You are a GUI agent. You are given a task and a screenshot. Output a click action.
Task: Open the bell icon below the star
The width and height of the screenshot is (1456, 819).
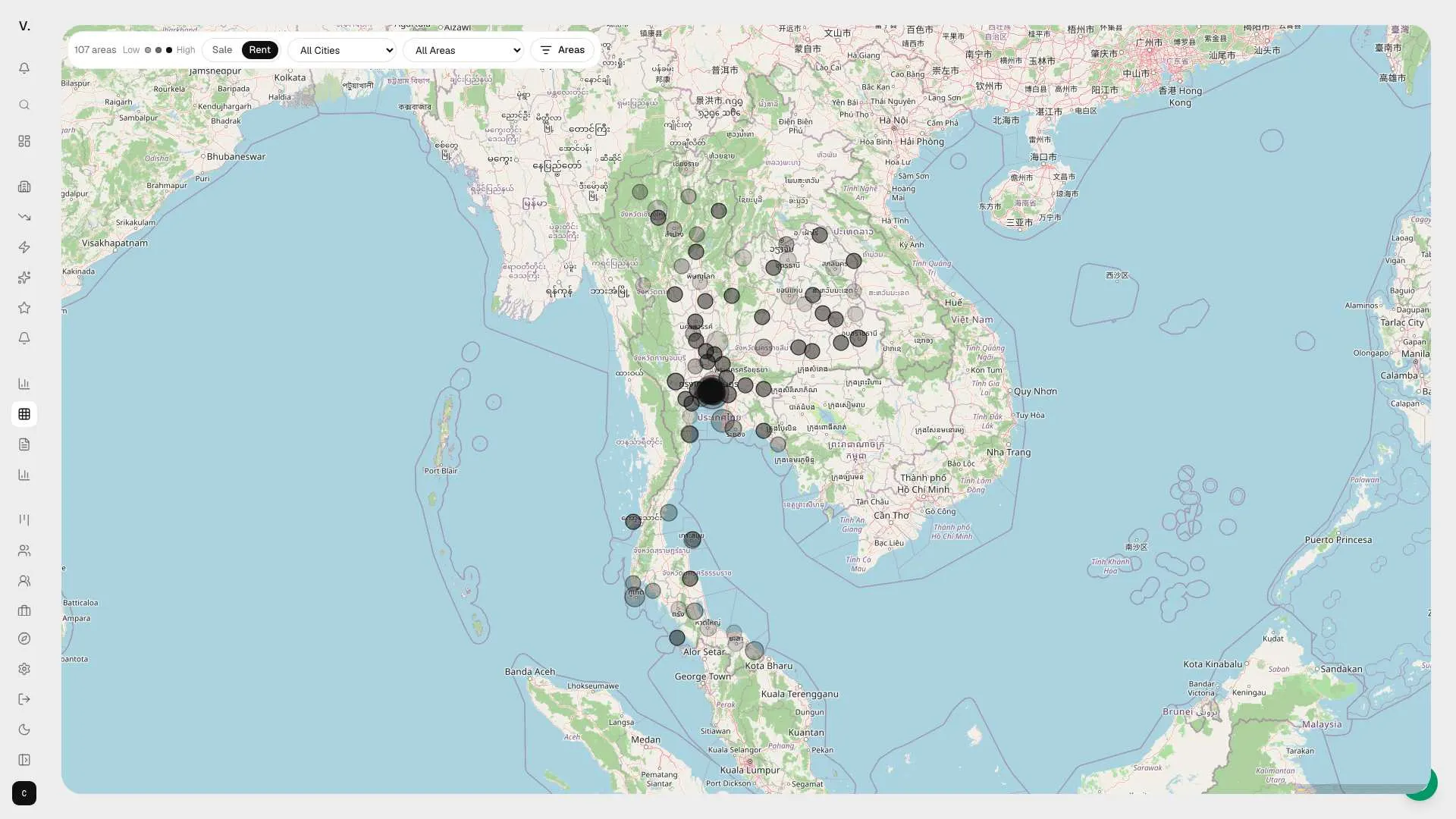tap(24, 338)
